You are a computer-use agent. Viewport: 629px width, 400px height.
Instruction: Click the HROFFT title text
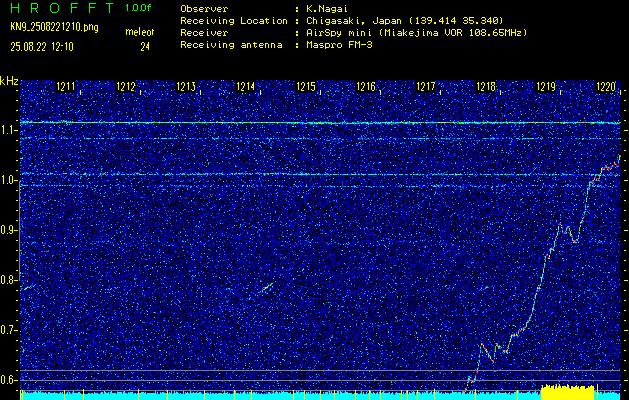(x=62, y=8)
